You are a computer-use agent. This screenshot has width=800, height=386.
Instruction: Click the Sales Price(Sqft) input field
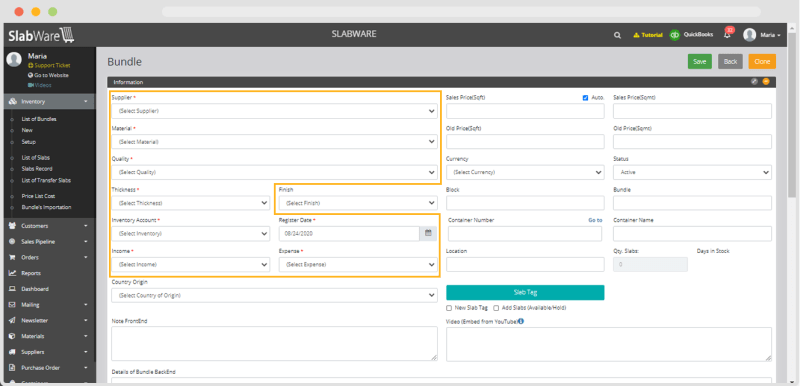[x=525, y=111]
